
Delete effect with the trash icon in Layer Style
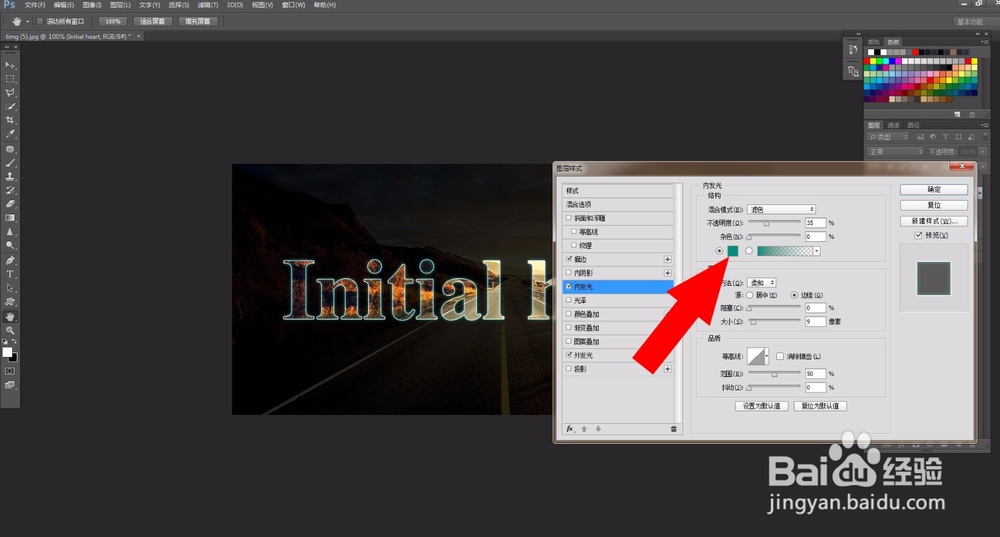point(673,429)
